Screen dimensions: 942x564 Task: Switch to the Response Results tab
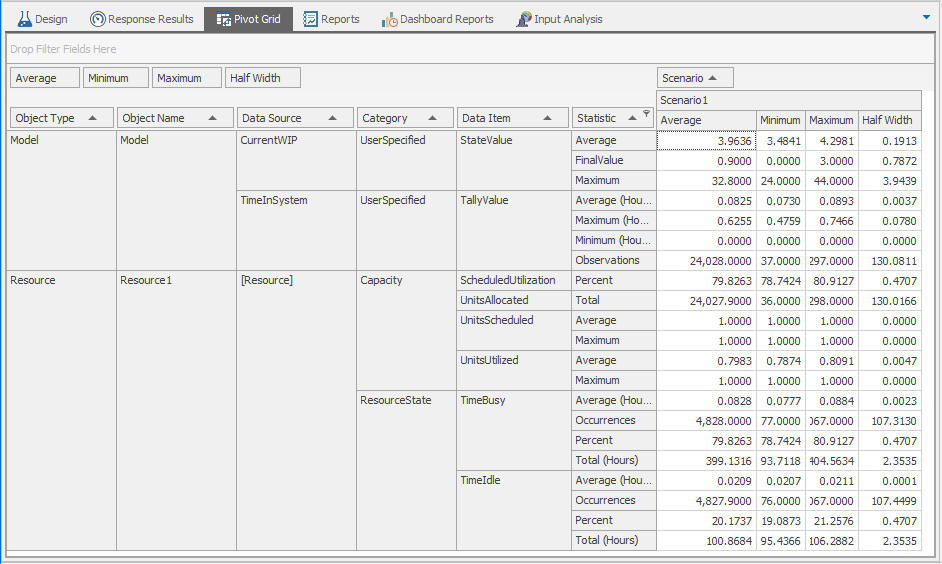pyautogui.click(x=142, y=19)
